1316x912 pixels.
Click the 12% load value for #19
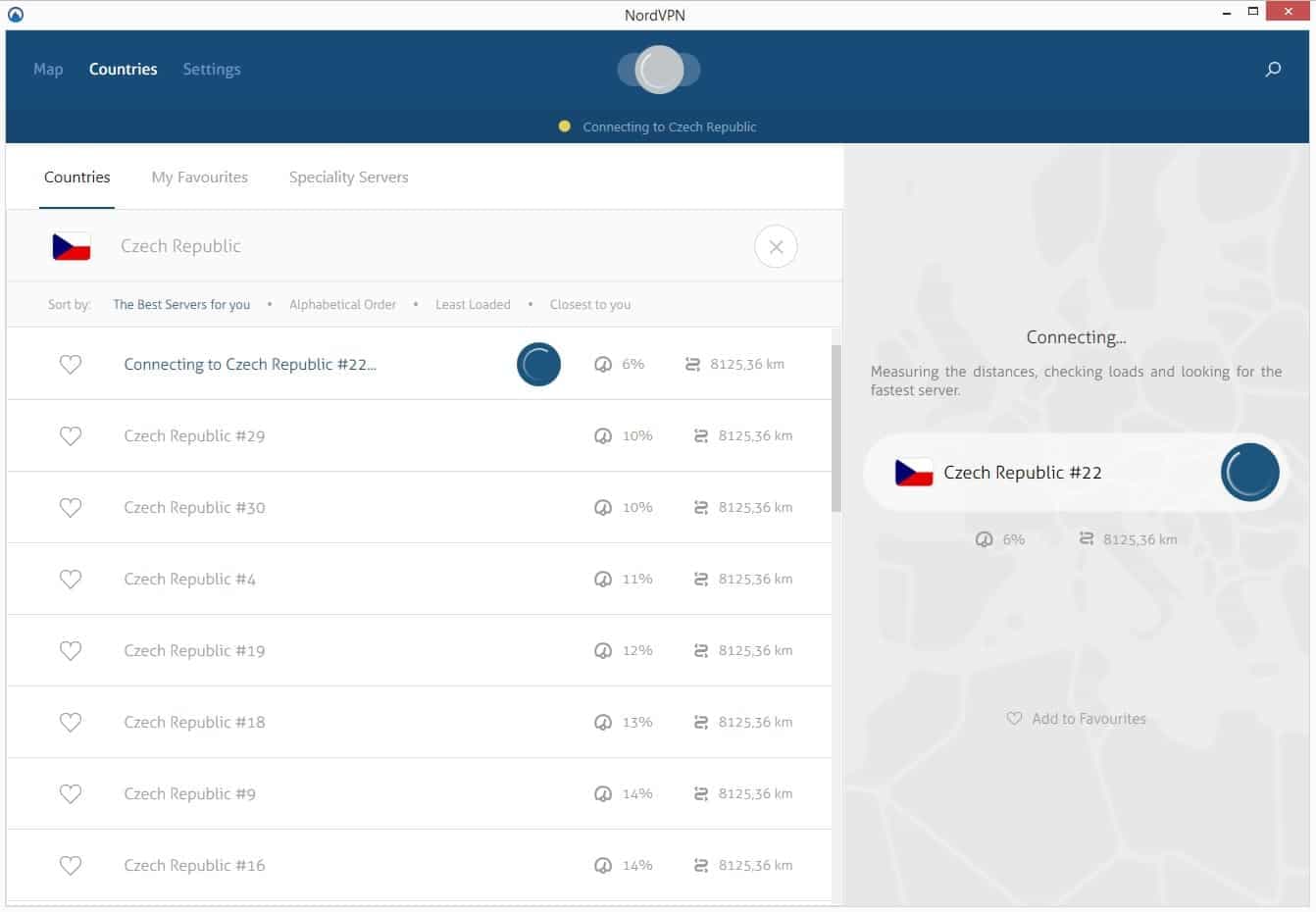tap(637, 651)
